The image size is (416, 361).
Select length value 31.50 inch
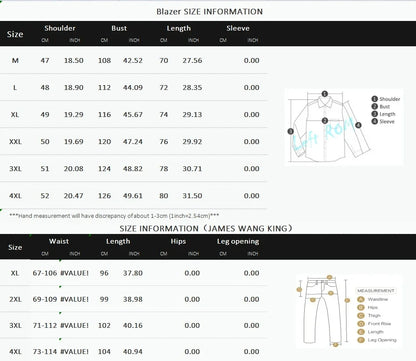[x=192, y=196]
